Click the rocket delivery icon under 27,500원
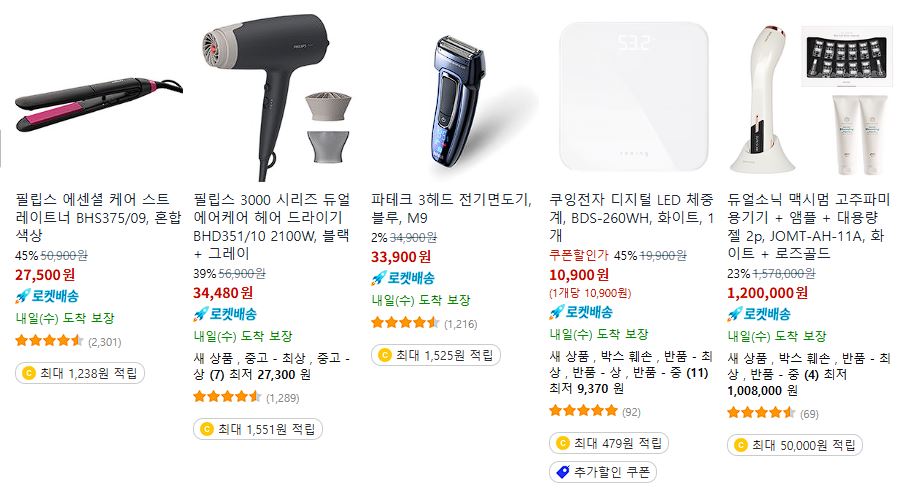 (x=23, y=297)
